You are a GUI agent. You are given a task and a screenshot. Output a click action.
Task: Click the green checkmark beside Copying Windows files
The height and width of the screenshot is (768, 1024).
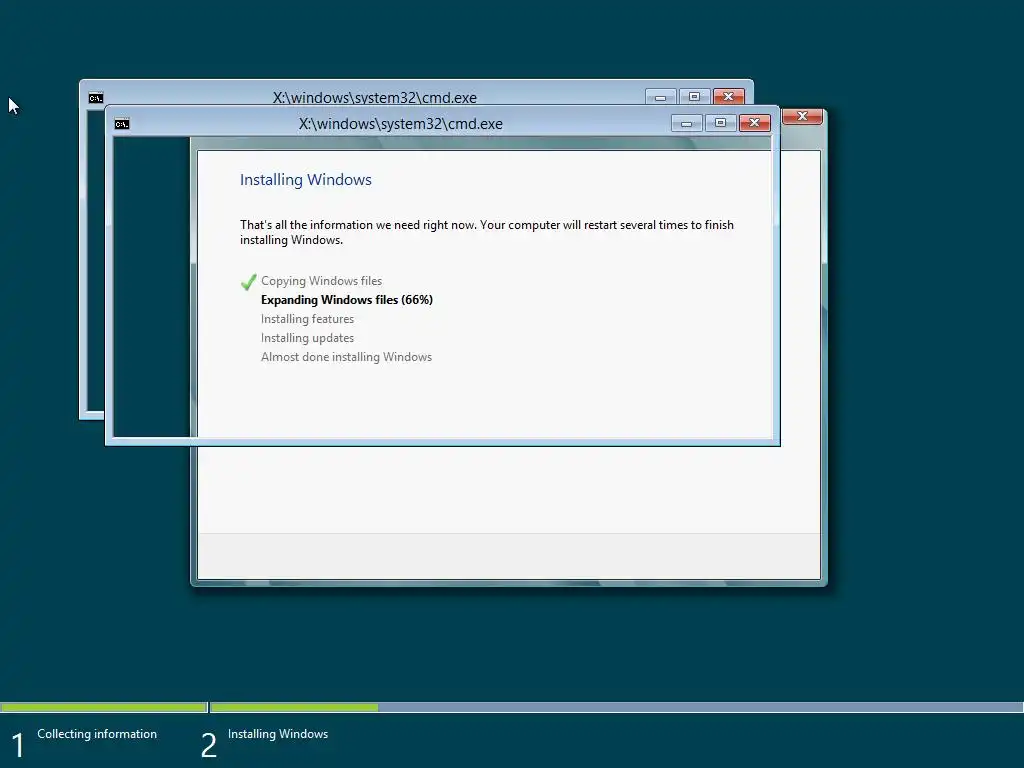click(248, 281)
